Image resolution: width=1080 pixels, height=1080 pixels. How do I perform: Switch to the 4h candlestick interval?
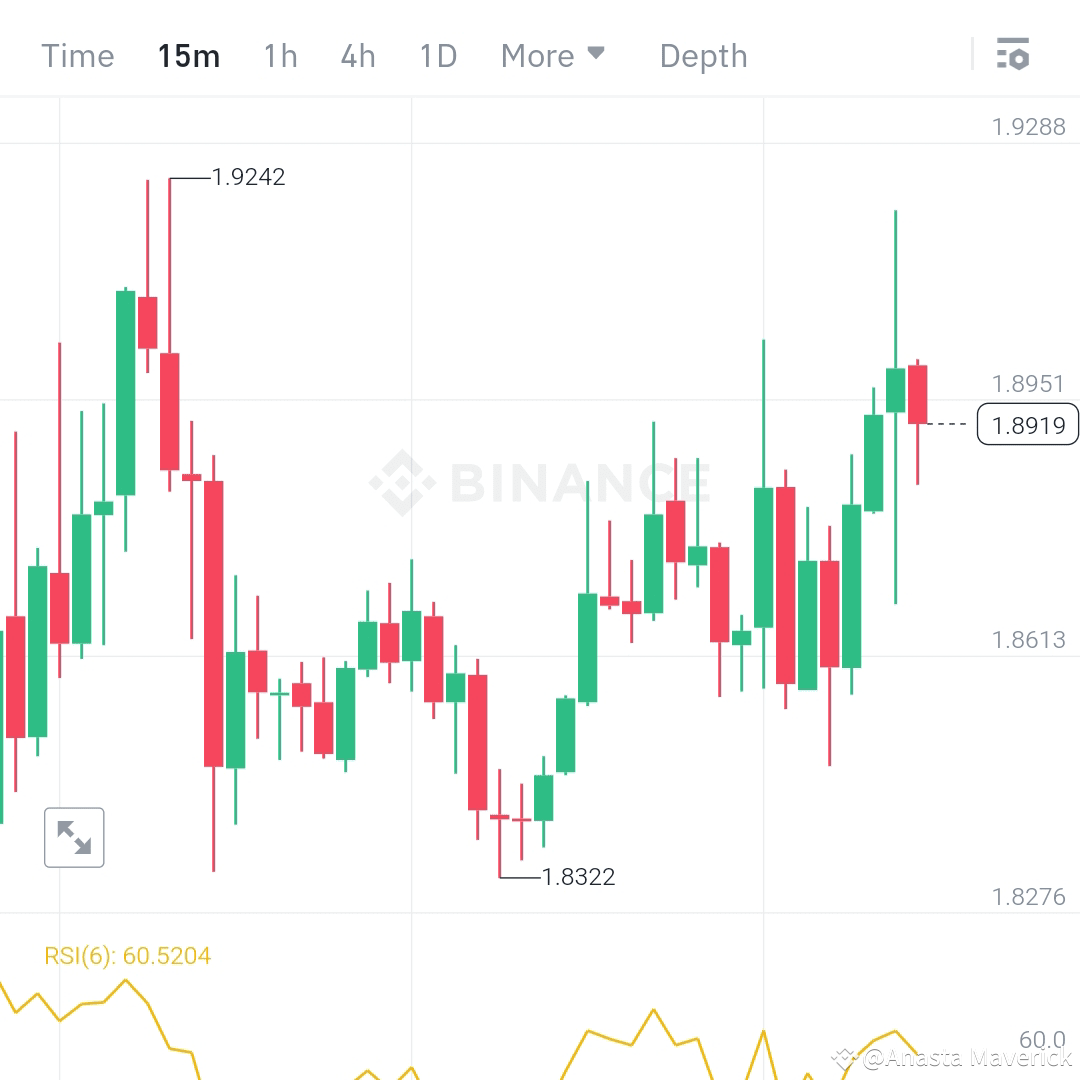tap(357, 57)
